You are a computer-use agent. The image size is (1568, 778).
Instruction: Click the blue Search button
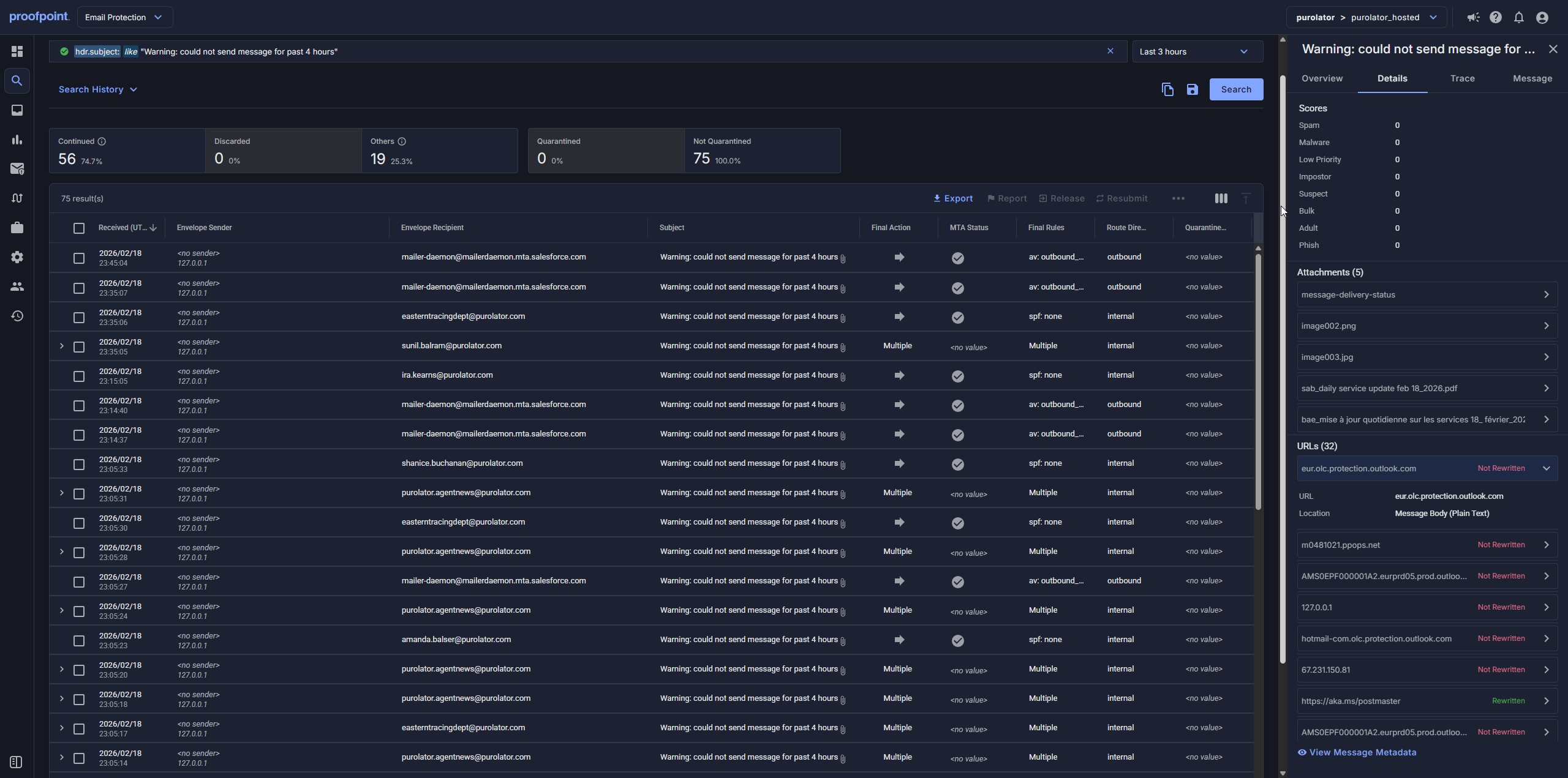1235,89
